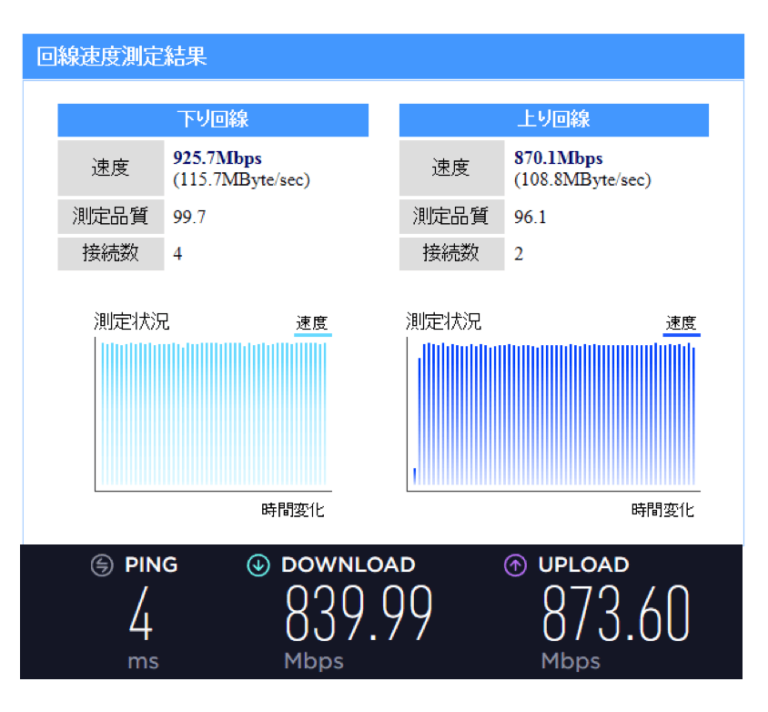Click the DOWNLOAD arrow icon
Screen dimensions: 768x712
tap(258, 566)
